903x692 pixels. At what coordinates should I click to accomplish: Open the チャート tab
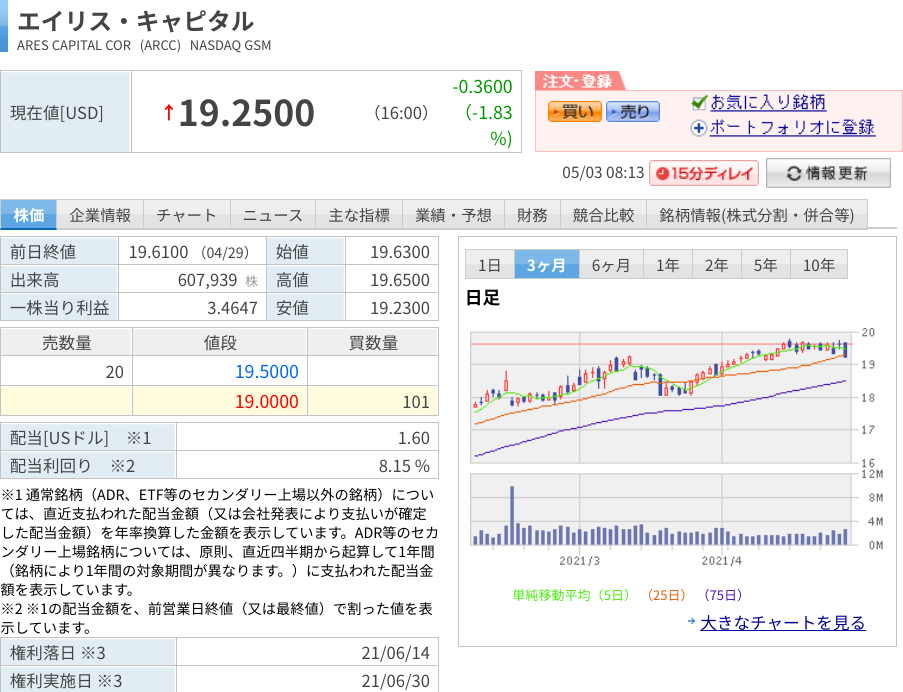tap(187, 215)
